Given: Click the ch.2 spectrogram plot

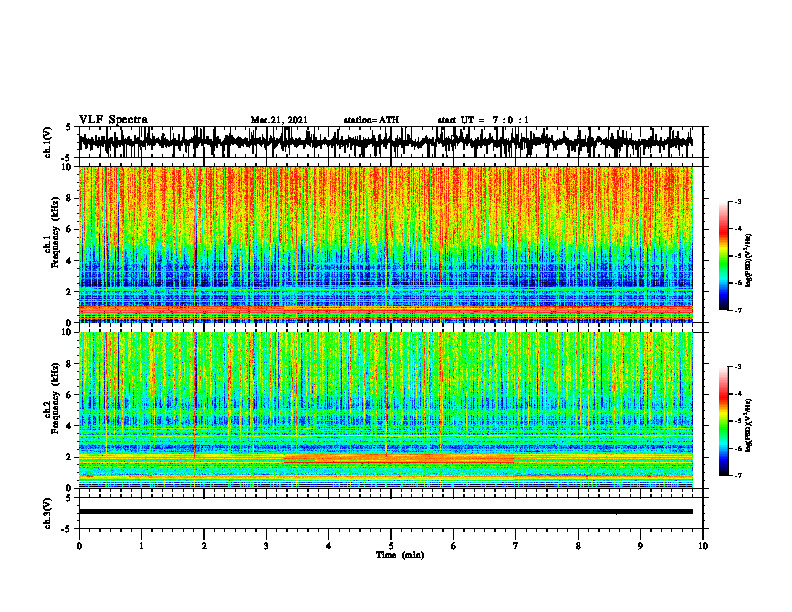Looking at the screenshot, I should click(386, 410).
